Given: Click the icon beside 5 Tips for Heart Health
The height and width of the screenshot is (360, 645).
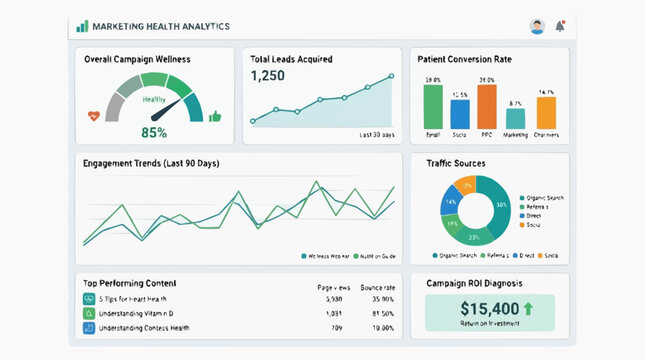Looking at the screenshot, I should (89, 299).
